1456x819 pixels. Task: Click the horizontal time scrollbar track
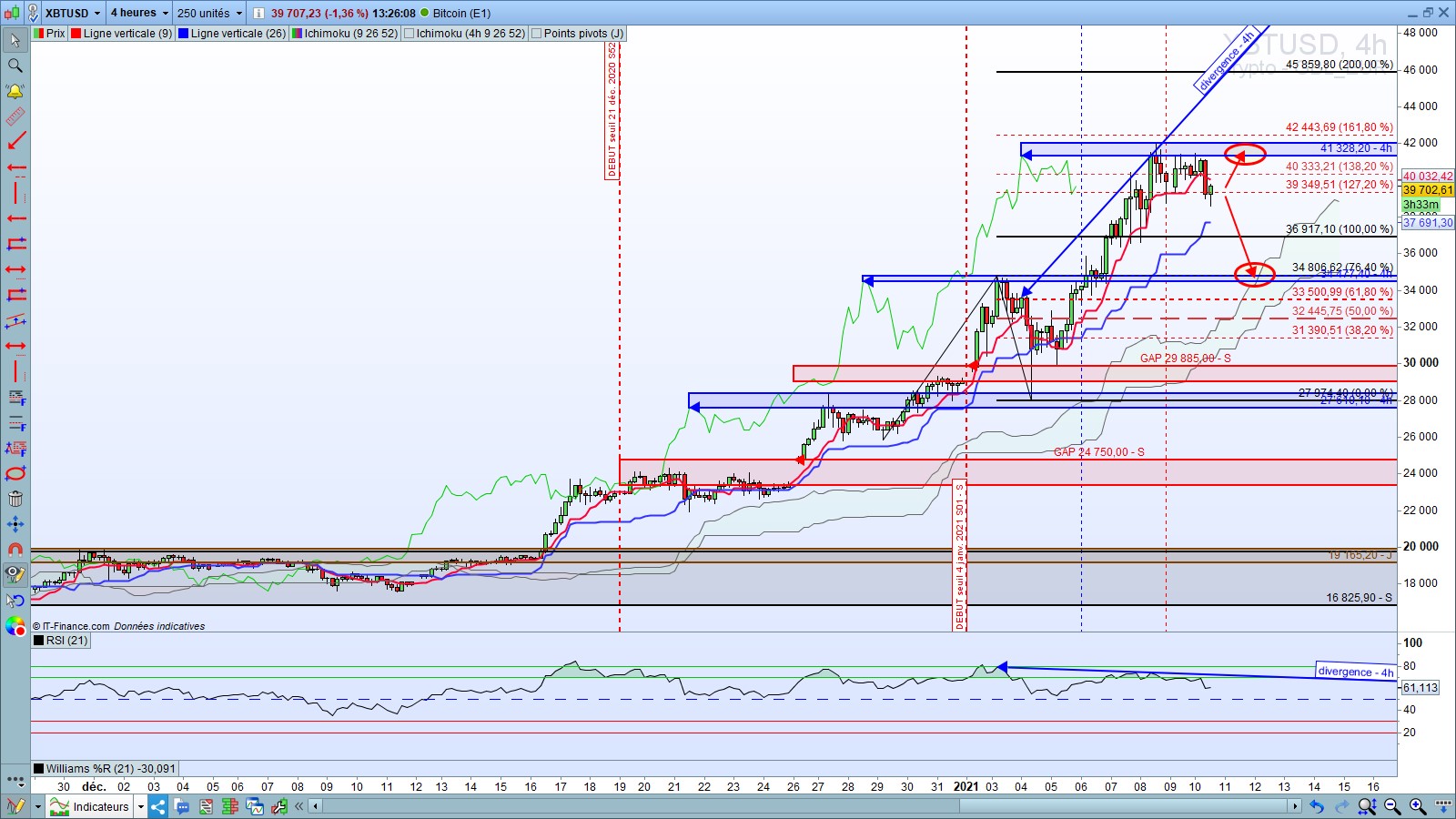(805, 806)
